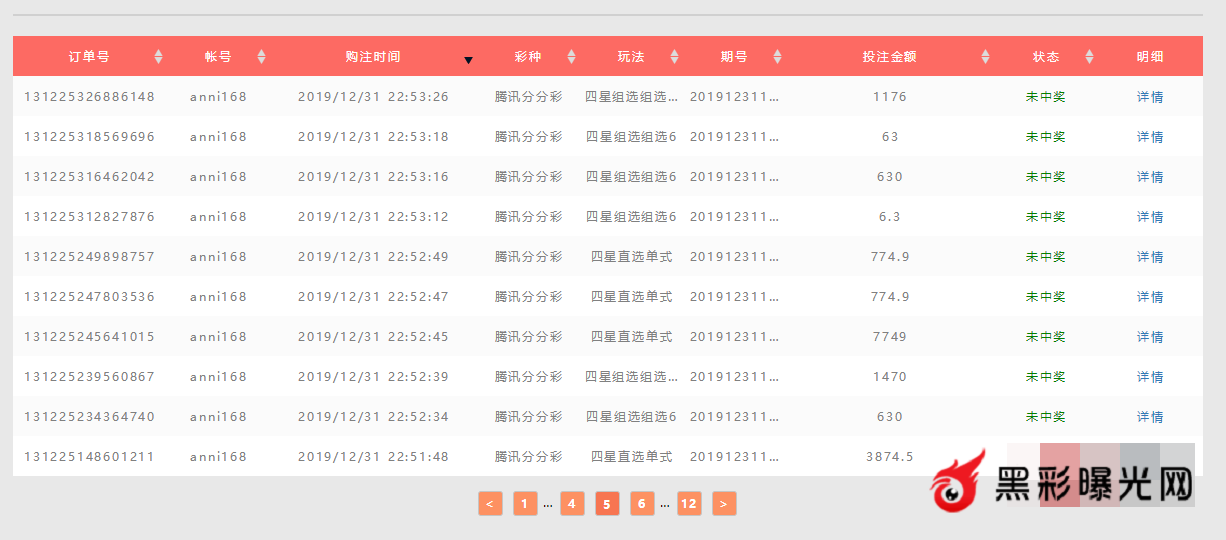Sort the 玩法 column via arrows

pyautogui.click(x=674, y=57)
